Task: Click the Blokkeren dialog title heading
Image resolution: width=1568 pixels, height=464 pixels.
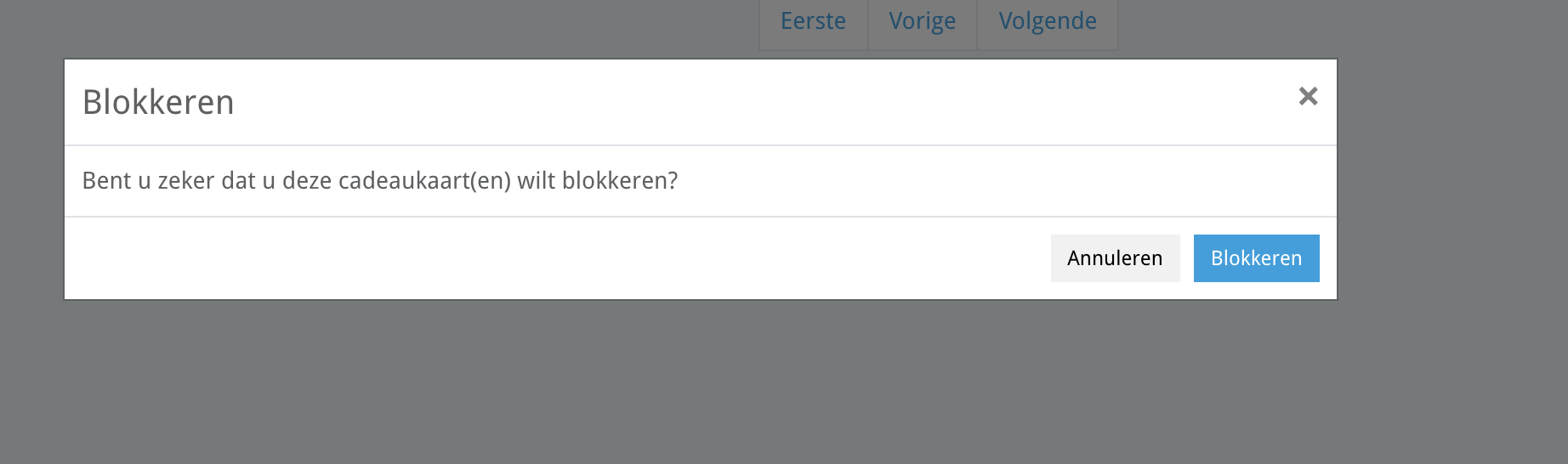Action: 158,102
